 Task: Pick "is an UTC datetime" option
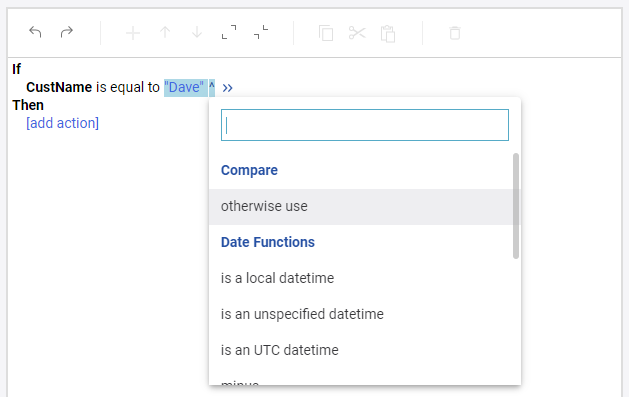365,350
